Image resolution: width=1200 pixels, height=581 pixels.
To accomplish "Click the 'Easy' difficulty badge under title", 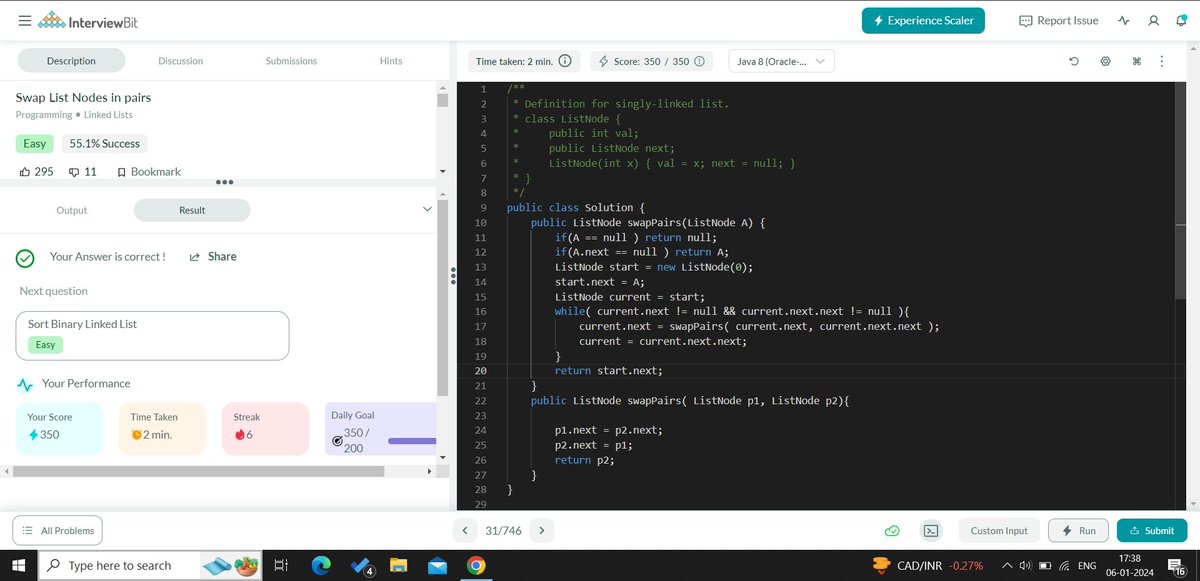I will pyautogui.click(x=35, y=144).
